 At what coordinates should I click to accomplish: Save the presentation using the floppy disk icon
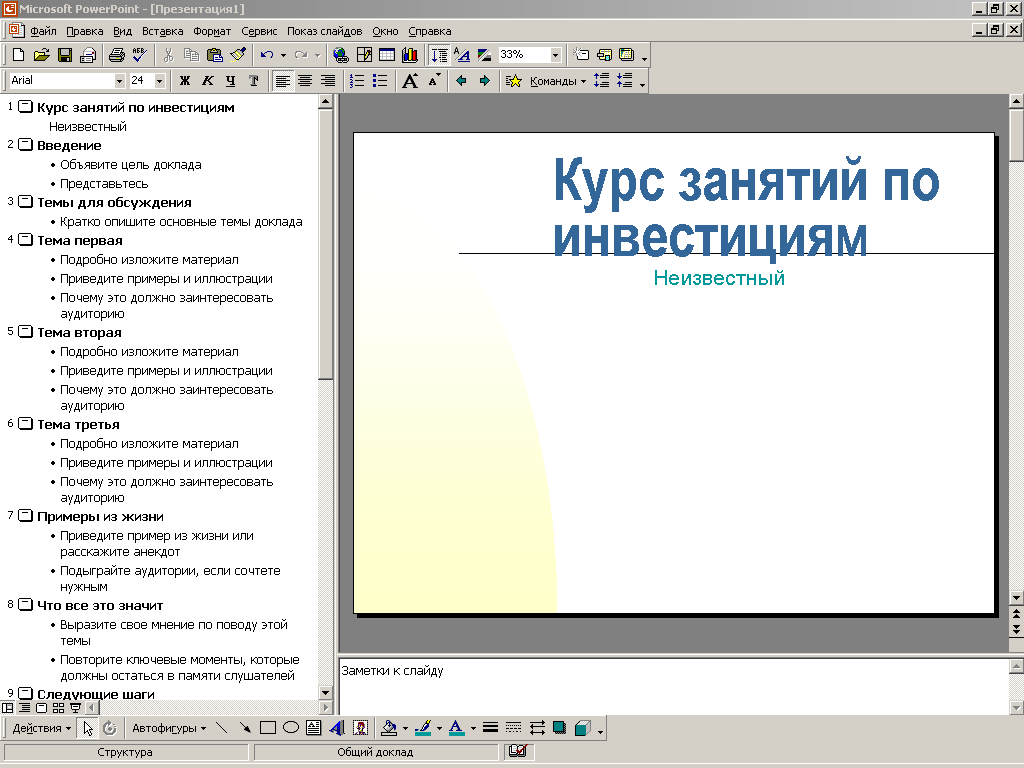(x=65, y=55)
